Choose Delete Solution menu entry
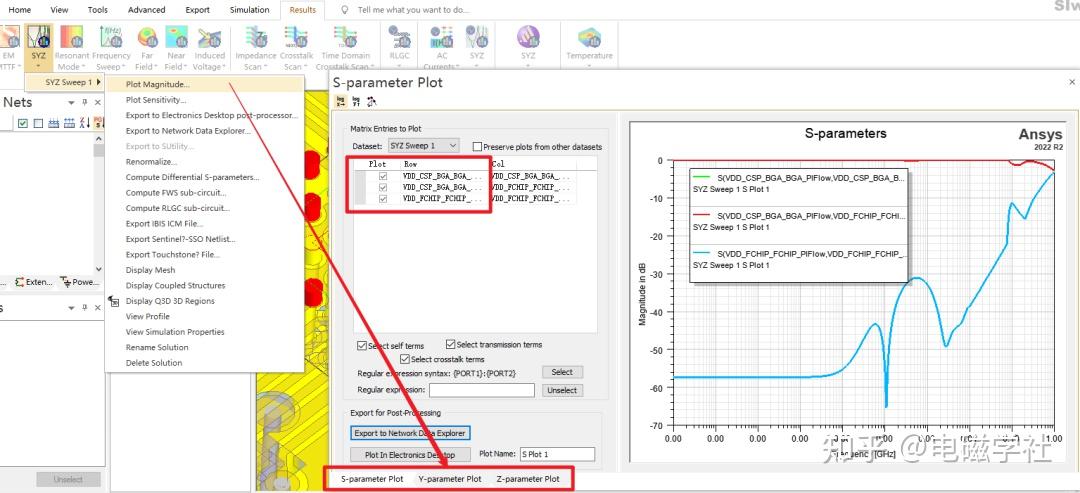Image resolution: width=1080 pixels, height=493 pixels. coord(205,363)
